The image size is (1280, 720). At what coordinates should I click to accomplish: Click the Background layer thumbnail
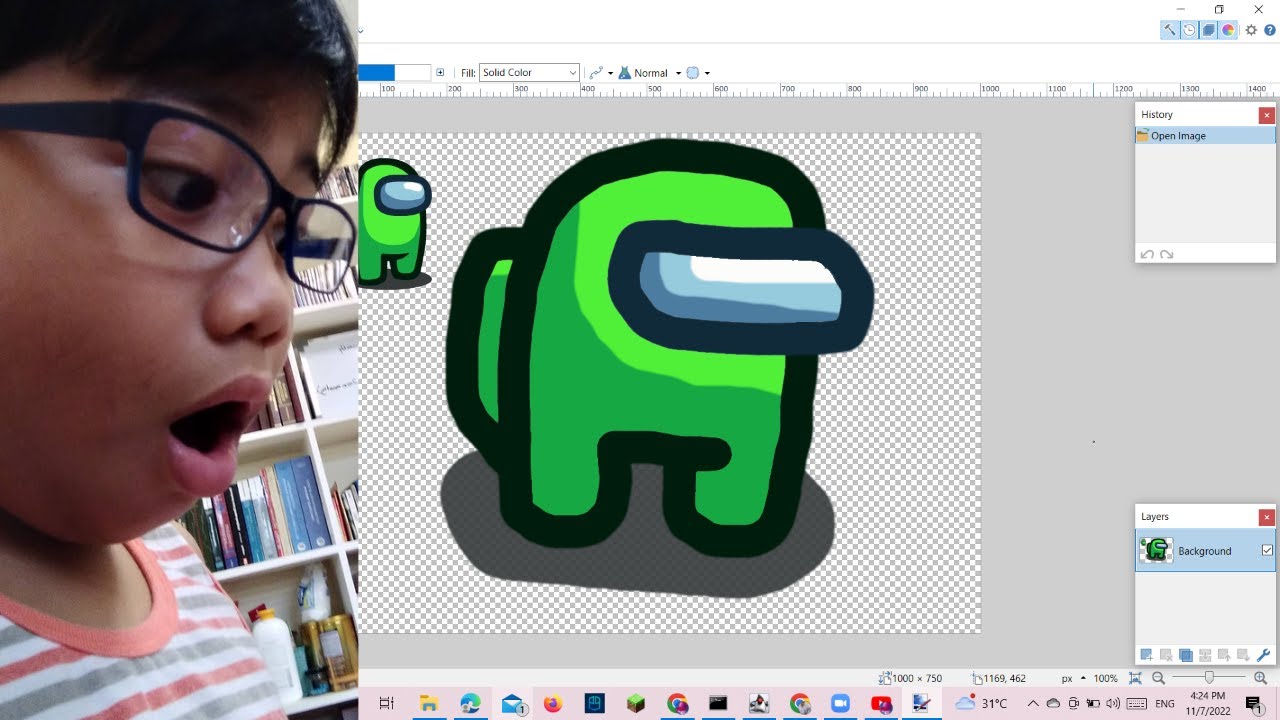(x=1157, y=550)
